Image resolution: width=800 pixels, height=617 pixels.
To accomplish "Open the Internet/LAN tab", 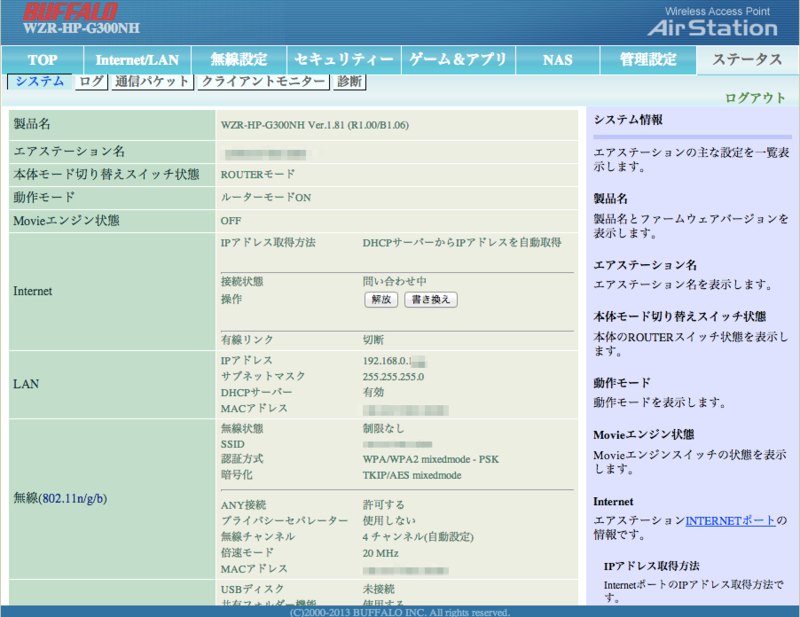I will [x=137, y=60].
